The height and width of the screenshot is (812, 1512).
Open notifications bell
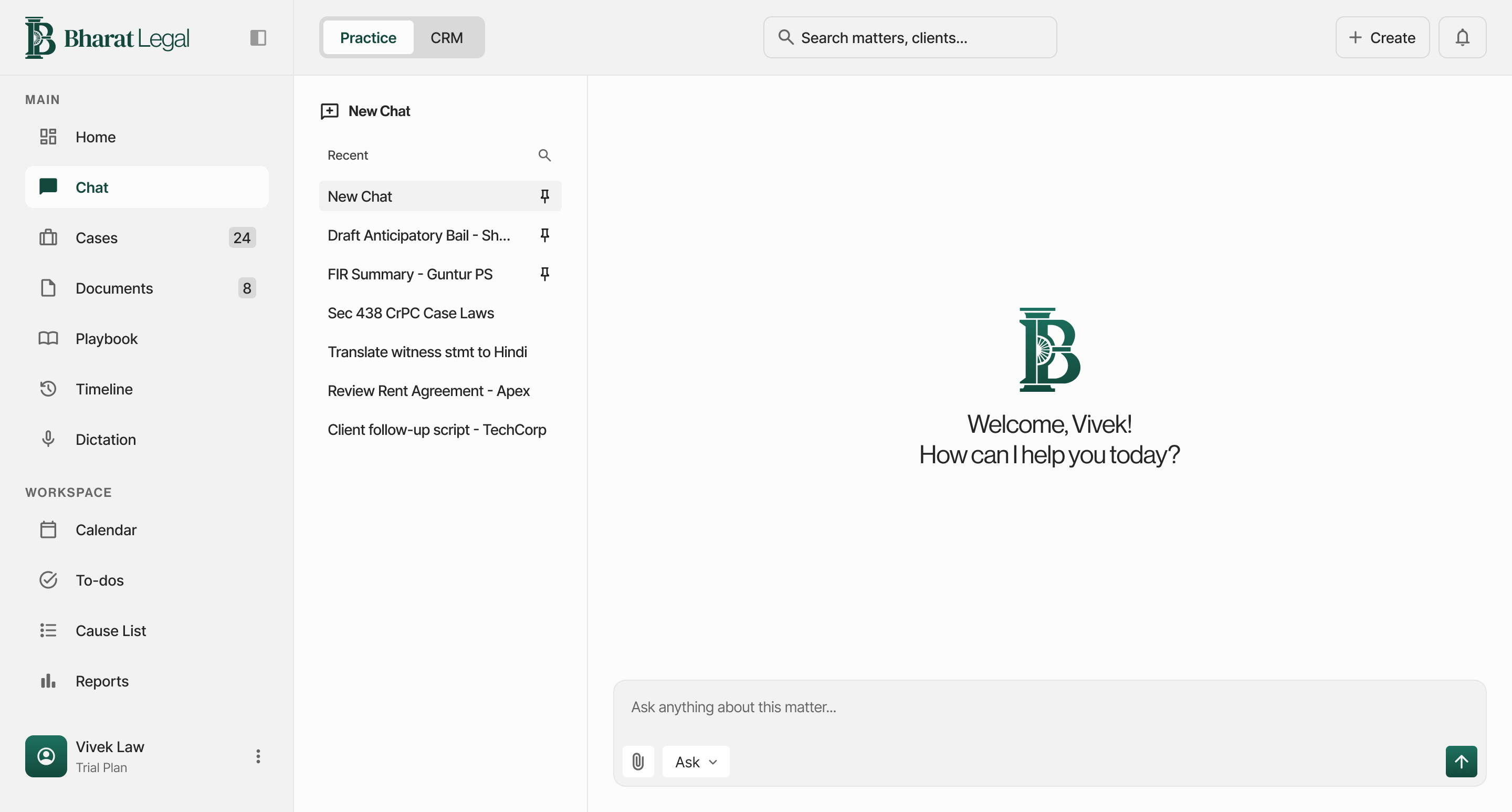pyautogui.click(x=1462, y=38)
